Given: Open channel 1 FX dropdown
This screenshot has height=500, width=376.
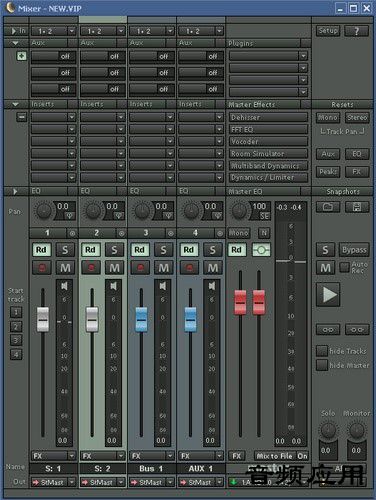Looking at the screenshot, I should click(53, 455).
